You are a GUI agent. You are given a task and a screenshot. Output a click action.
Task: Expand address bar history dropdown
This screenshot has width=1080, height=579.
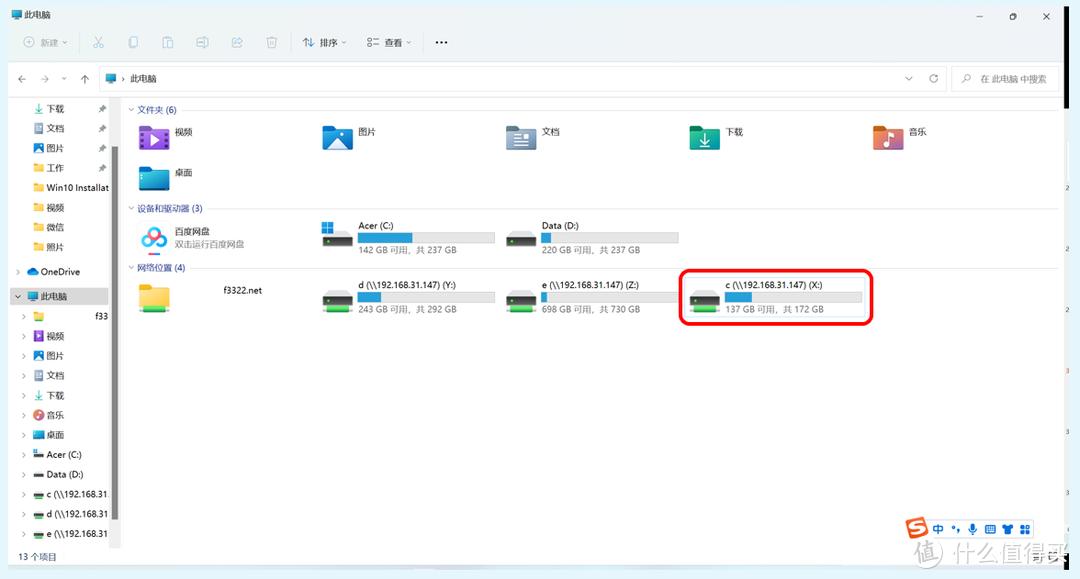click(x=908, y=79)
